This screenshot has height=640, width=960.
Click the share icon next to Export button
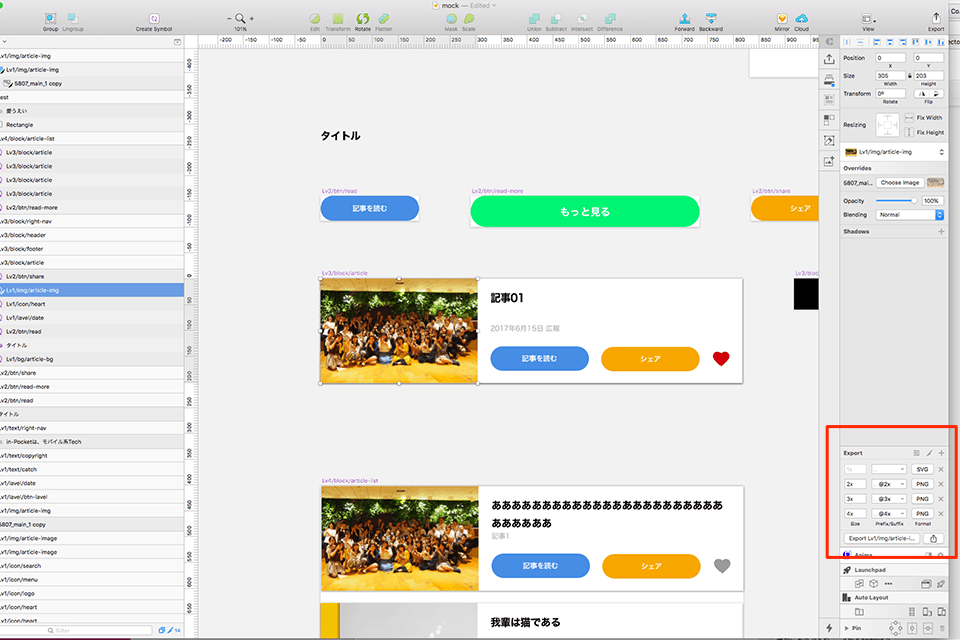934,538
